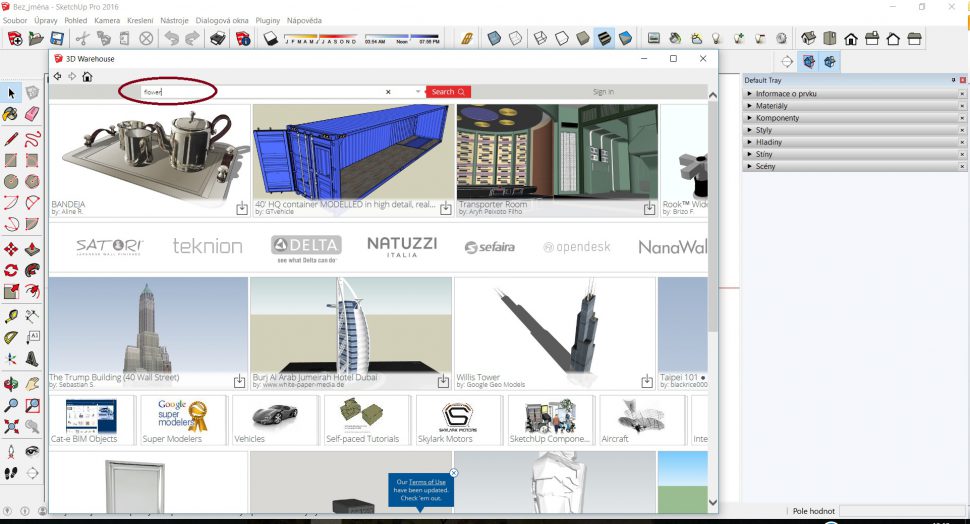Download the Burj Al Arab model
970x524 pixels.
coord(443,382)
